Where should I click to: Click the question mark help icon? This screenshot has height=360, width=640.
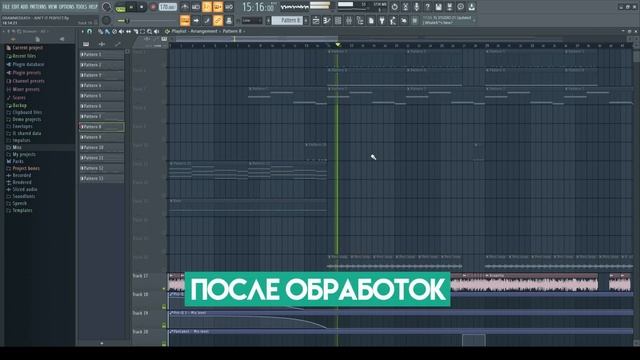427,7
